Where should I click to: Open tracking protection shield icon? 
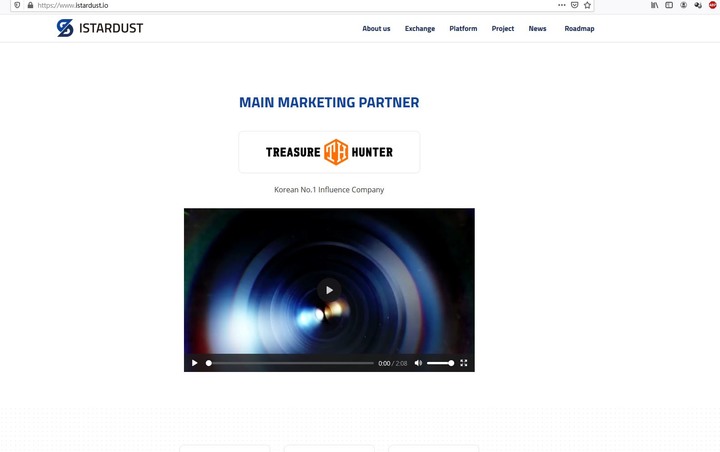point(17,5)
